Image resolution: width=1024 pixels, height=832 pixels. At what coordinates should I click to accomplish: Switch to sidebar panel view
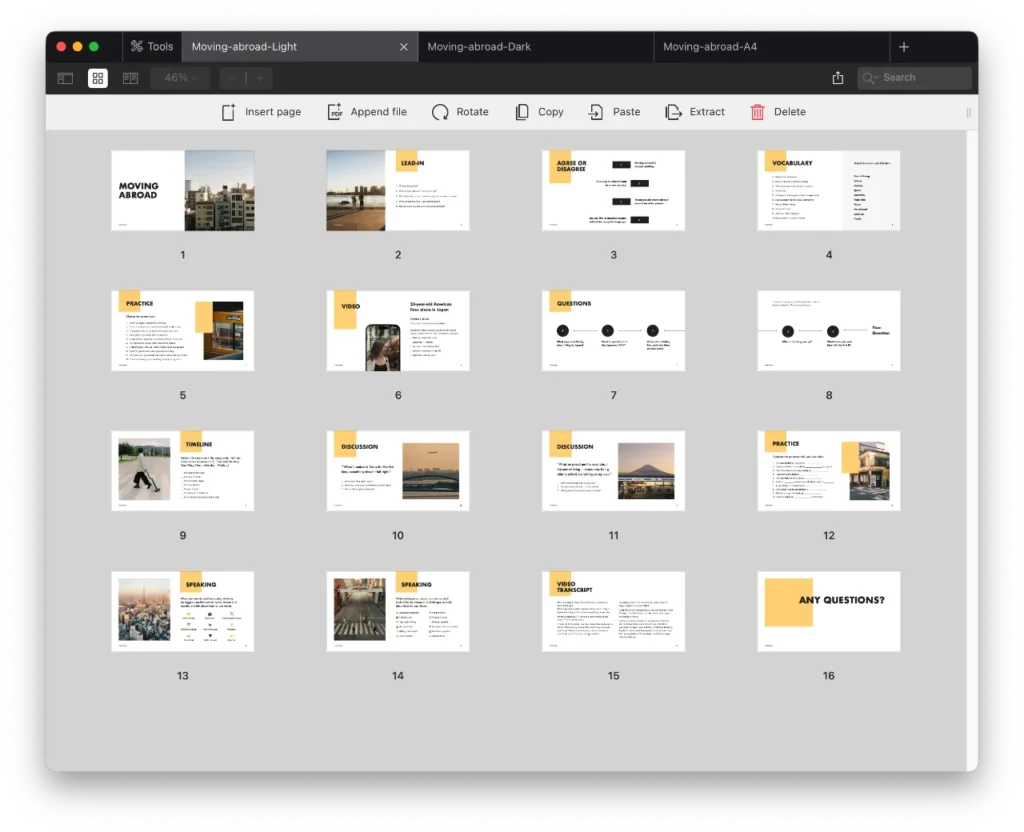(65, 78)
